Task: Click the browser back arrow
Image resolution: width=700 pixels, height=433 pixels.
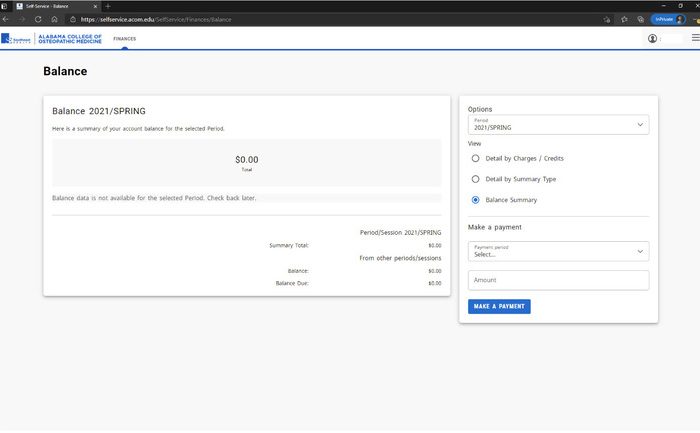Action: [x=7, y=19]
